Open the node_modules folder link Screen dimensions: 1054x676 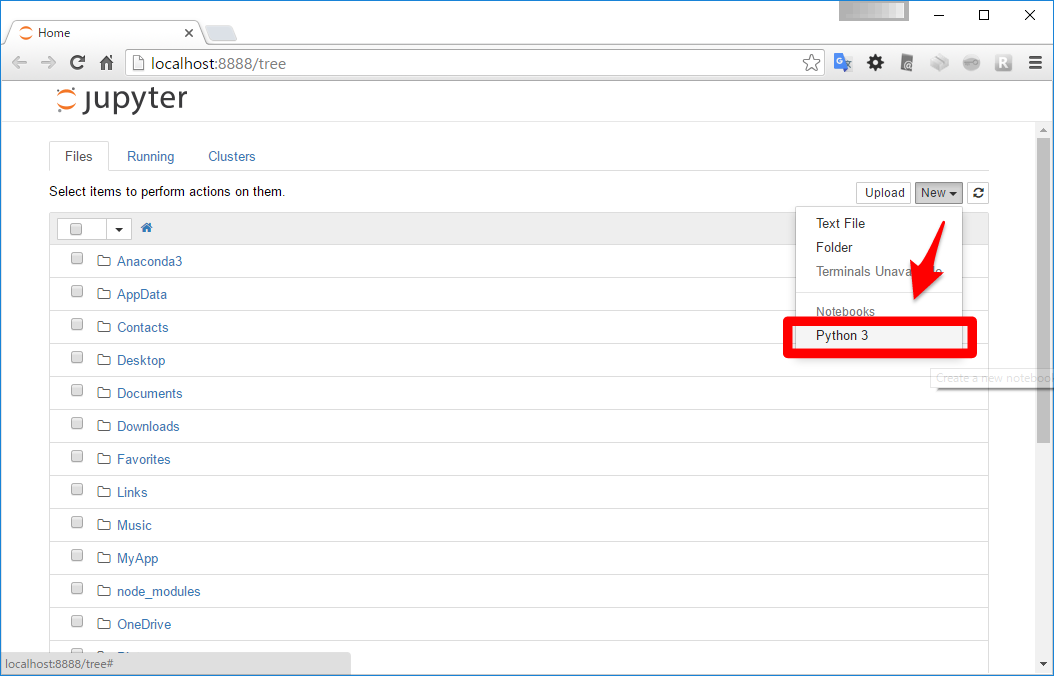[x=159, y=591]
